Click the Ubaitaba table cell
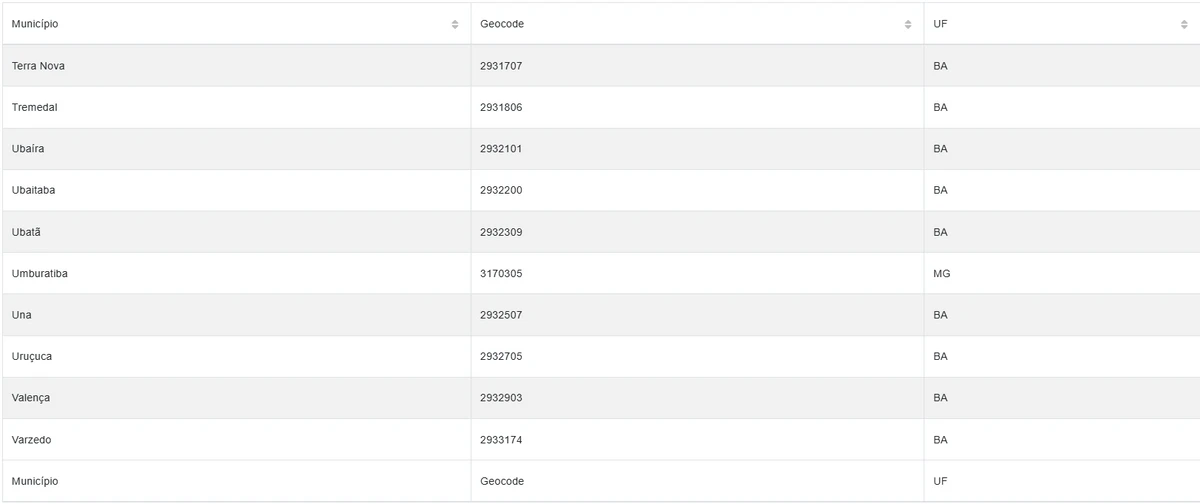Viewport: 1200px width, 504px height. 35,190
